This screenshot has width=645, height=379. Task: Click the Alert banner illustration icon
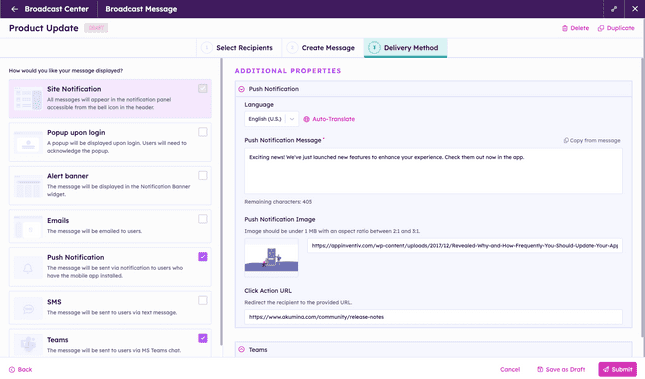point(28,186)
